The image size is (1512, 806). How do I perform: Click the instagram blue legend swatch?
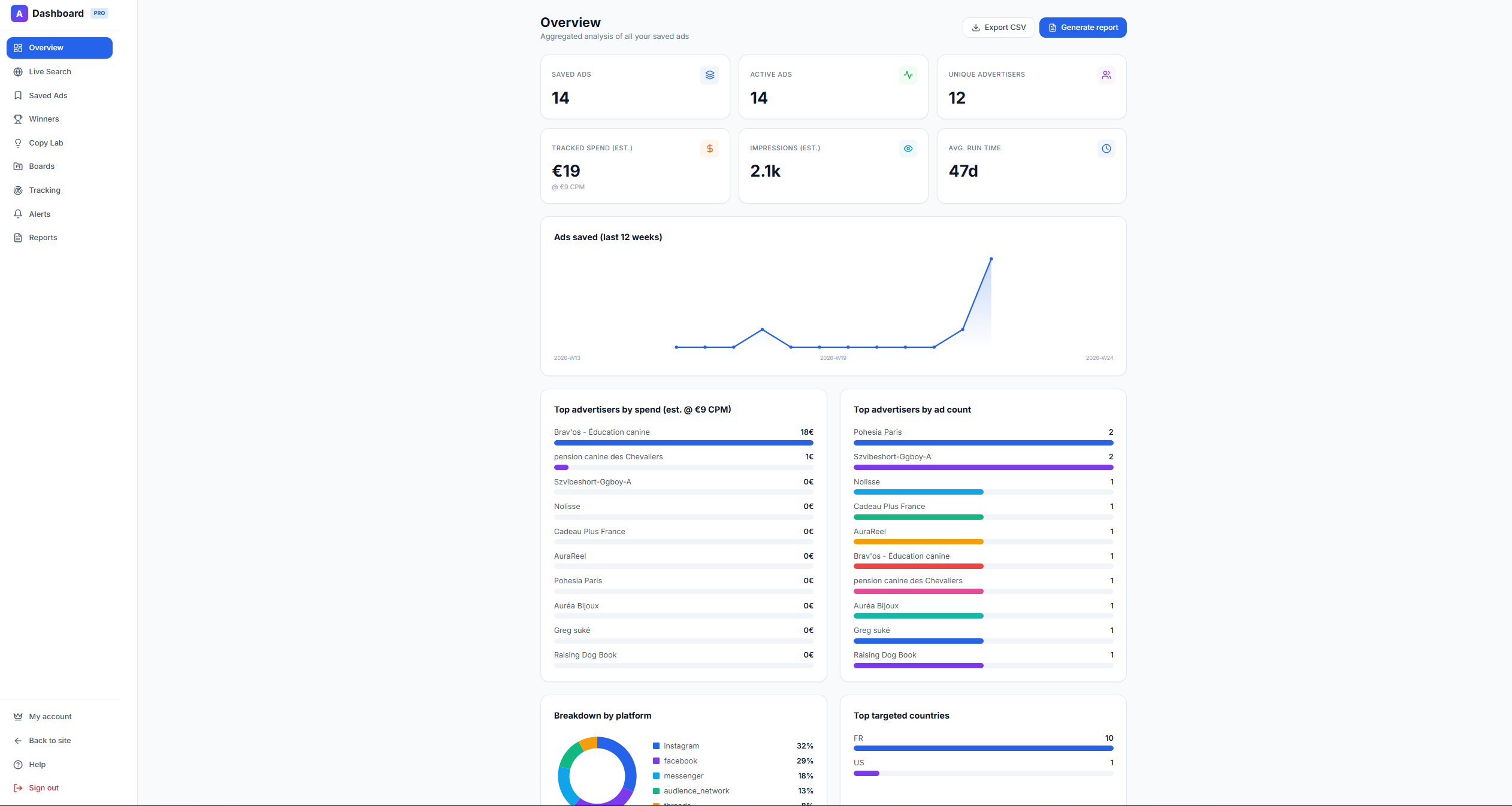click(656, 746)
